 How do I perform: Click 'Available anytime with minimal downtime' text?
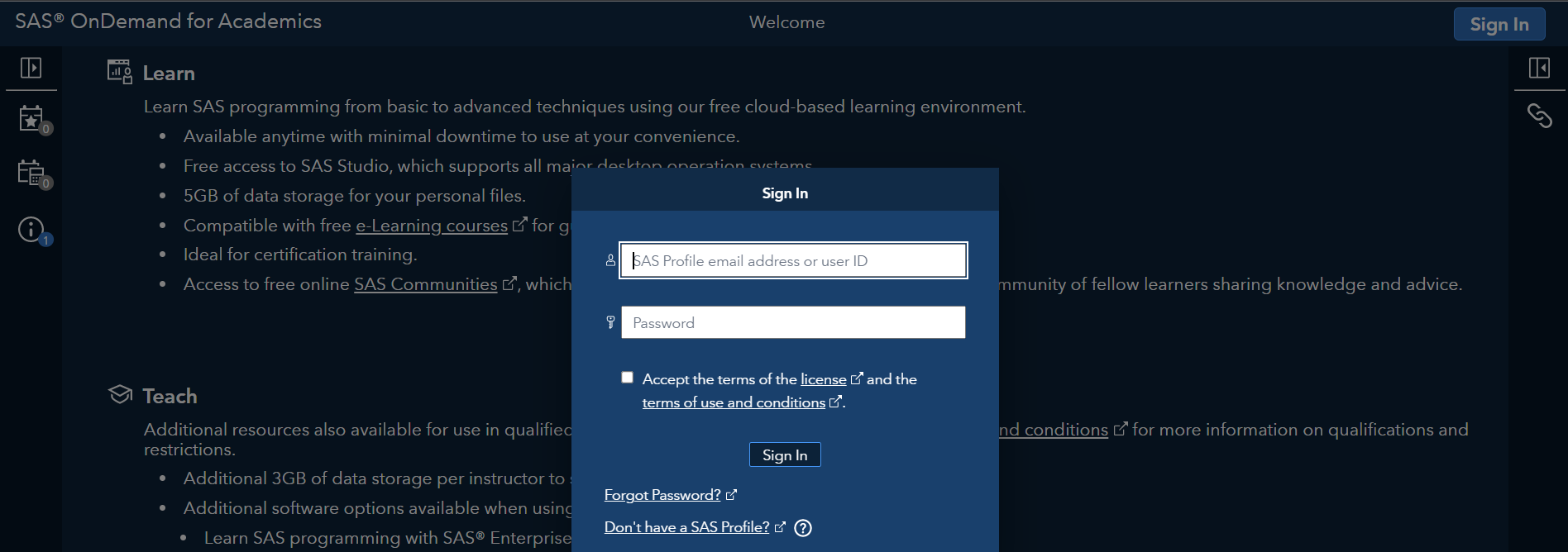pos(461,136)
